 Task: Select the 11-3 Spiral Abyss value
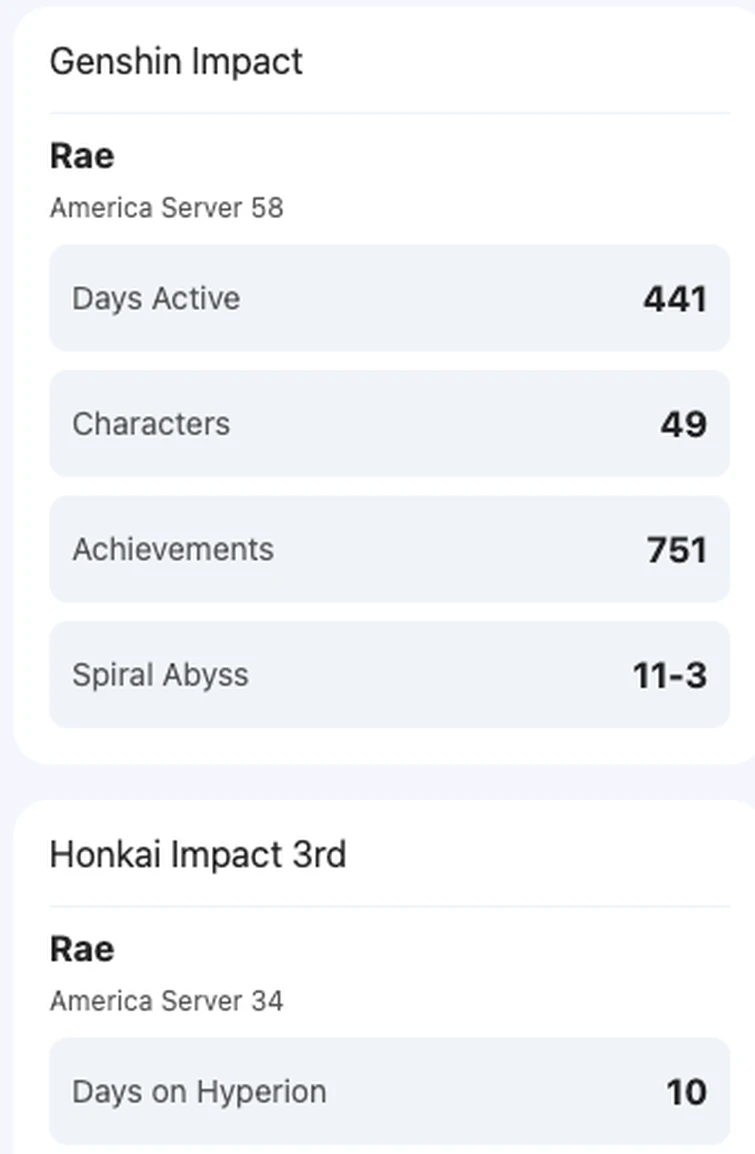point(670,676)
